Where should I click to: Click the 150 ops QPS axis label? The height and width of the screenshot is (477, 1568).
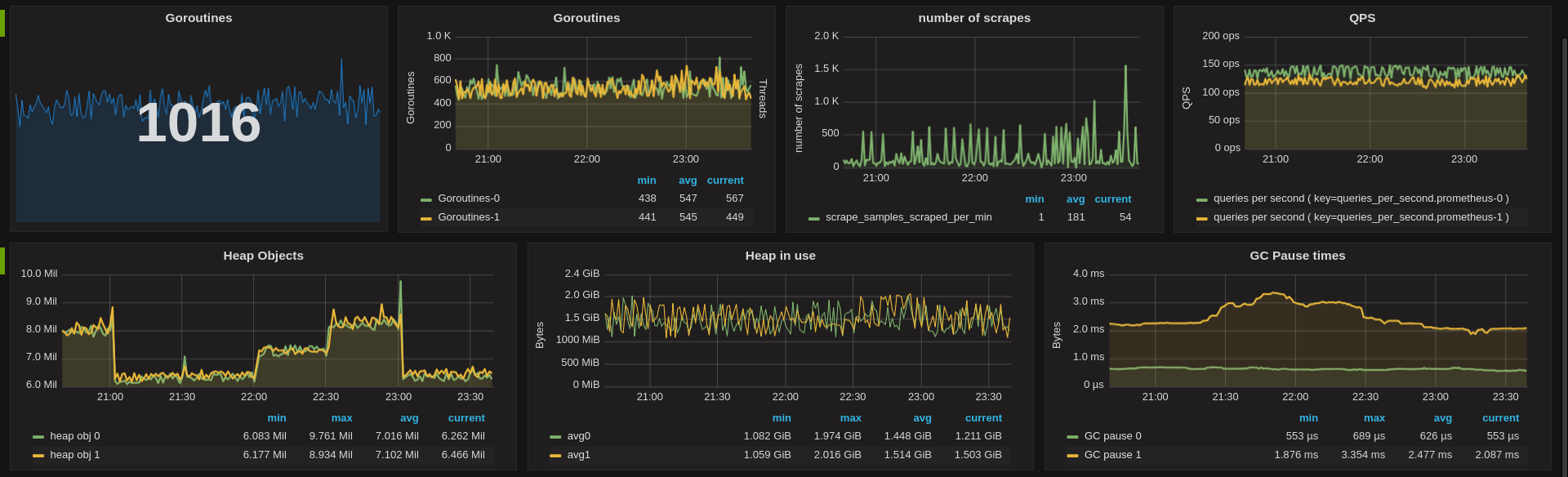1221,64
